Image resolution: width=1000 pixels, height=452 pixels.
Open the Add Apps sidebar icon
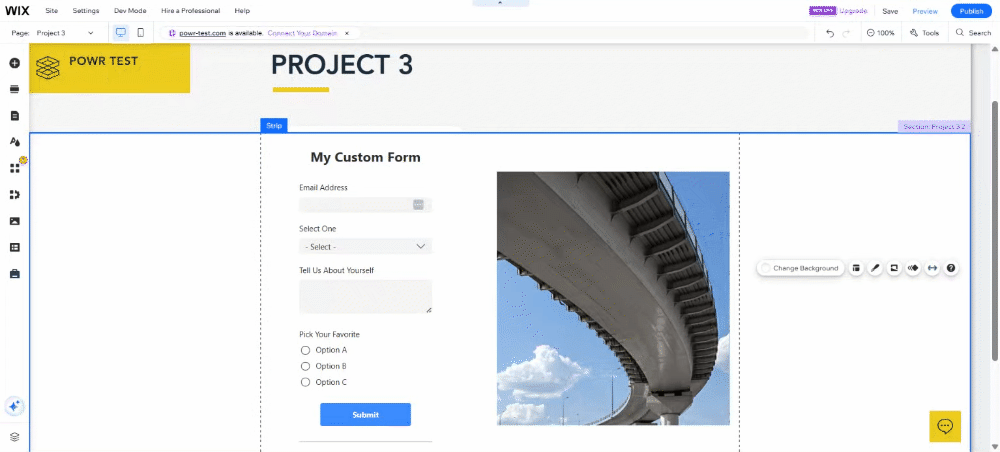15,168
